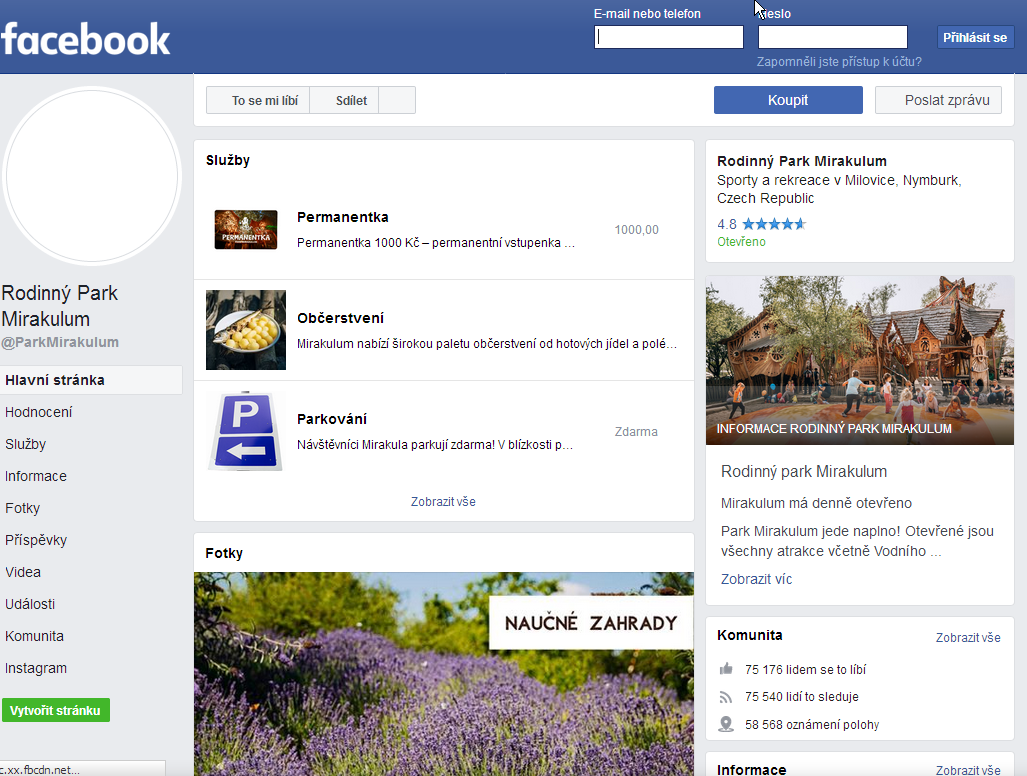Focus the Heslo password field
Image resolution: width=1027 pixels, height=776 pixels.
click(832, 37)
